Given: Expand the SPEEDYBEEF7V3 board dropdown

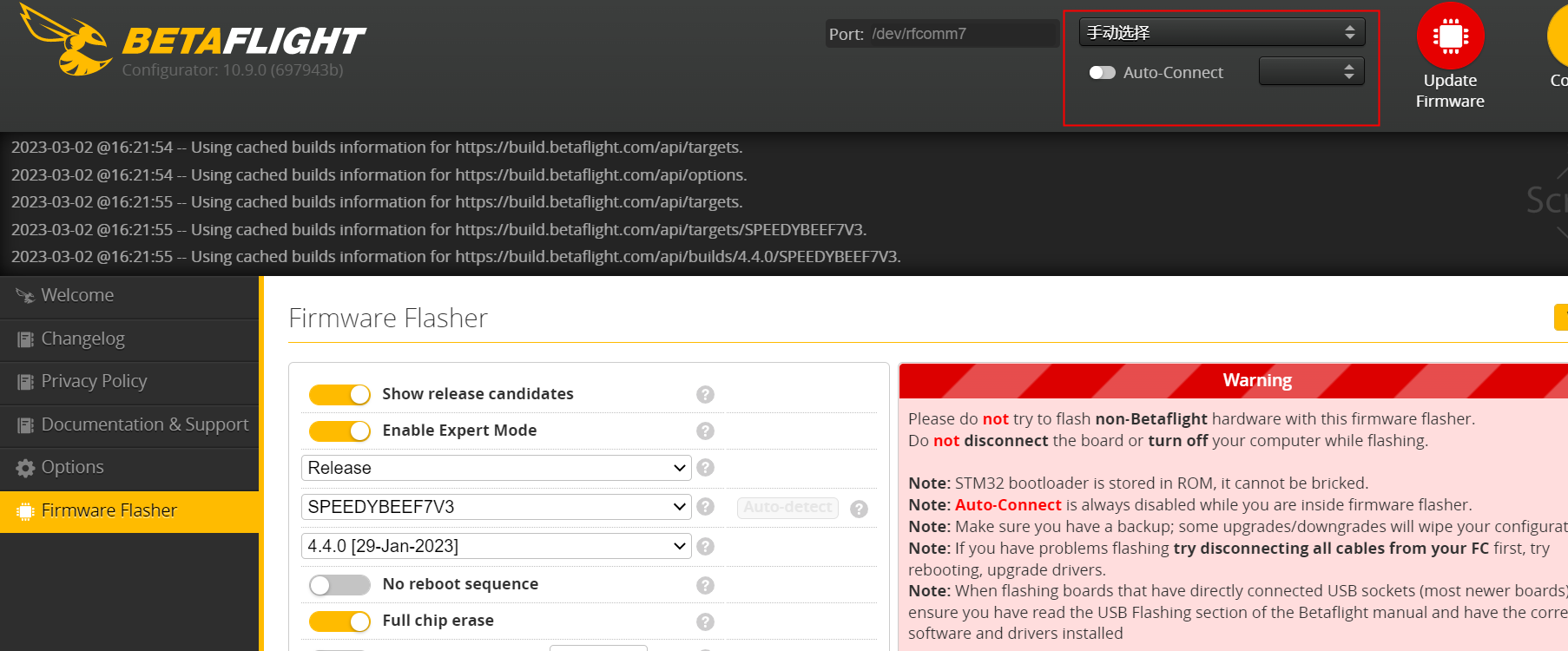Looking at the screenshot, I should (496, 507).
